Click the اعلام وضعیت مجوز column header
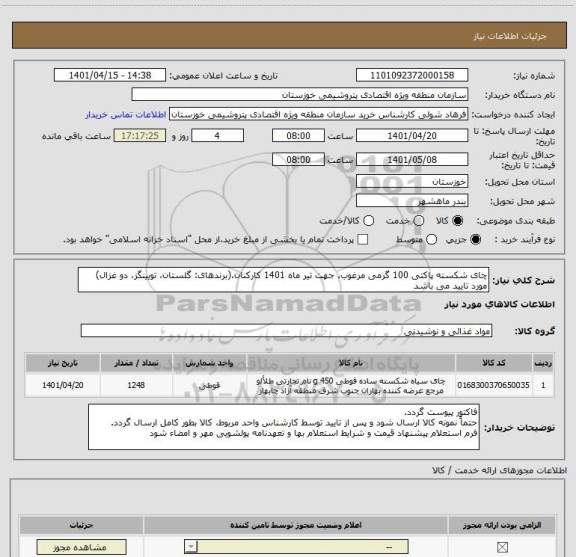 (x=296, y=525)
